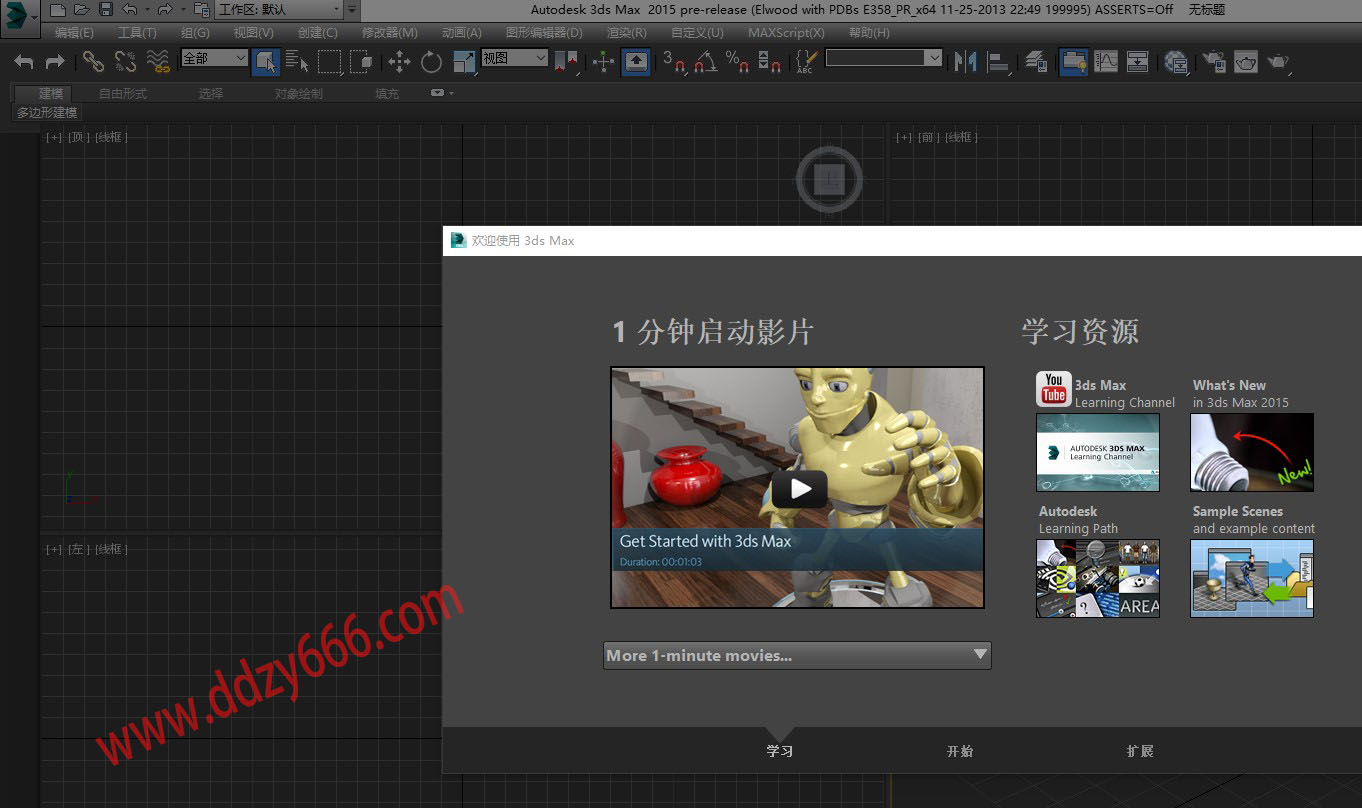
Task: Open the Schematic View icon
Action: (x=1138, y=62)
